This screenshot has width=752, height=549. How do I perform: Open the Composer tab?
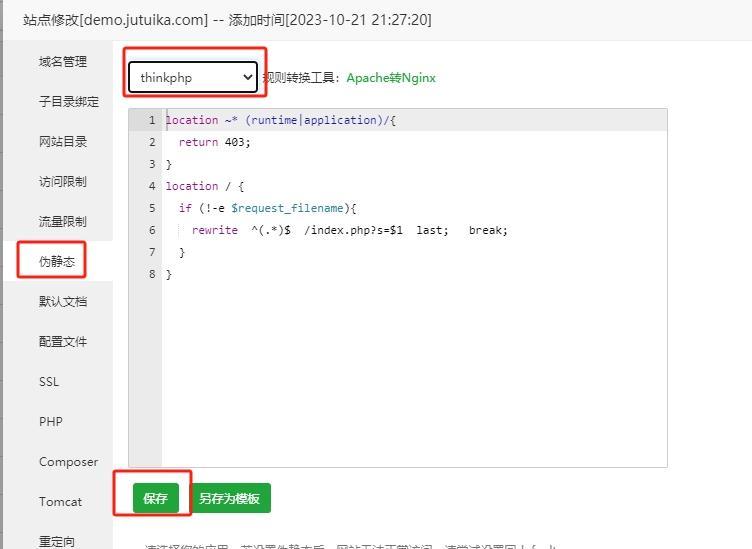point(68,461)
